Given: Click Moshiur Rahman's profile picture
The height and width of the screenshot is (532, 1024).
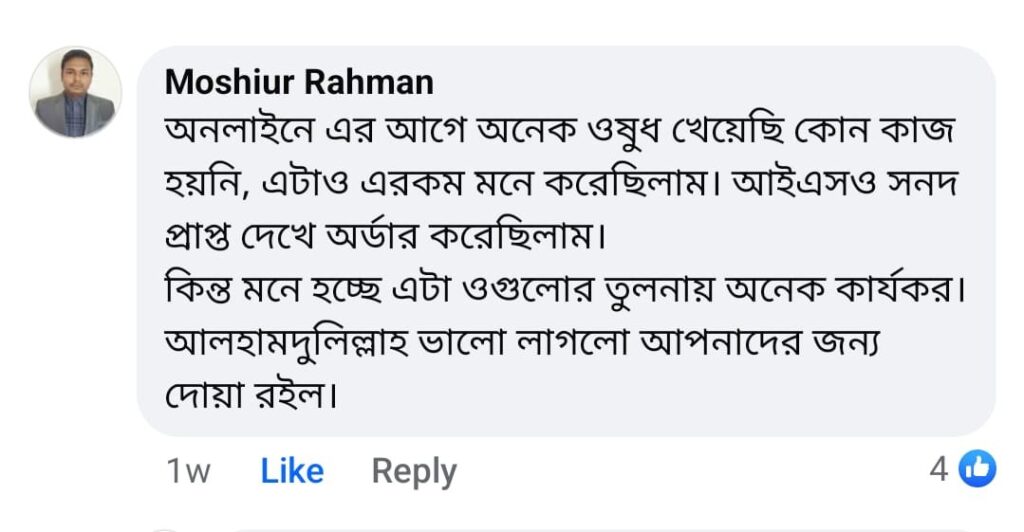Looking at the screenshot, I should pyautogui.click(x=76, y=93).
